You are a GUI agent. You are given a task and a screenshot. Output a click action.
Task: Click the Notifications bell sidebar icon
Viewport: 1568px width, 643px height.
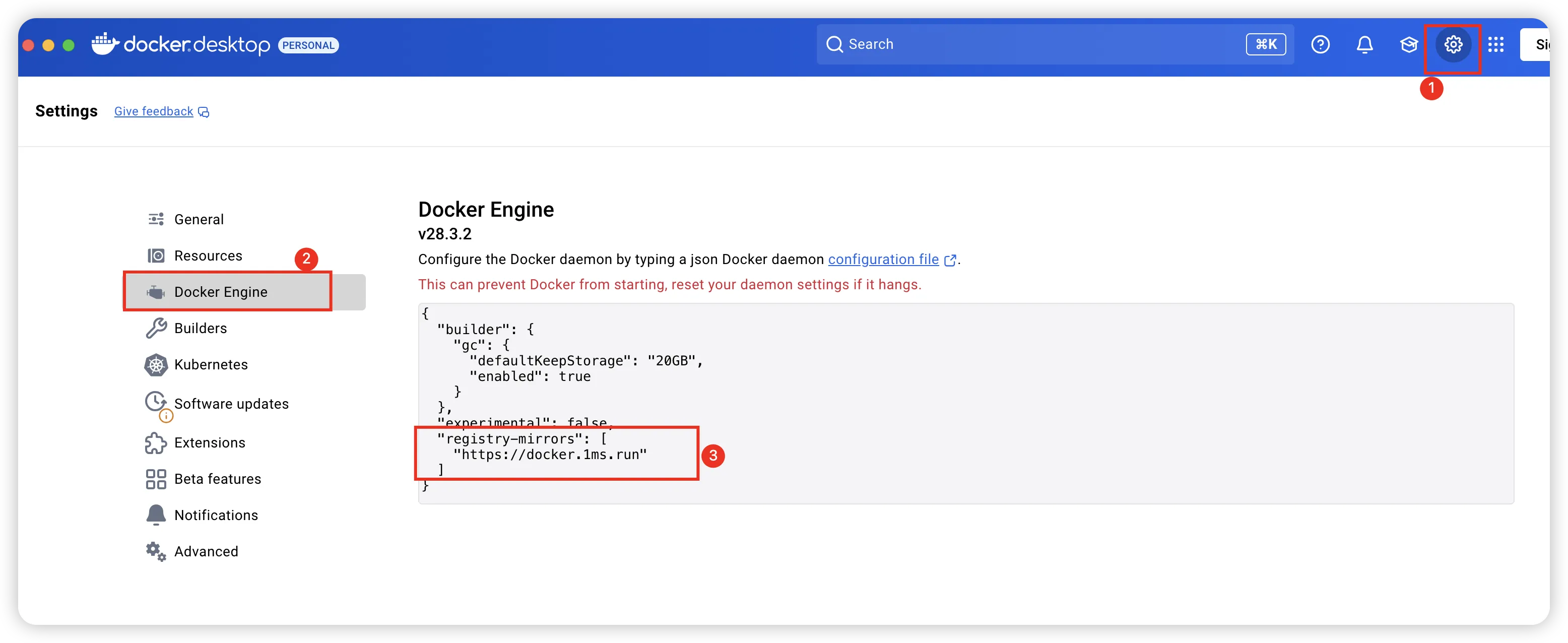click(x=156, y=515)
